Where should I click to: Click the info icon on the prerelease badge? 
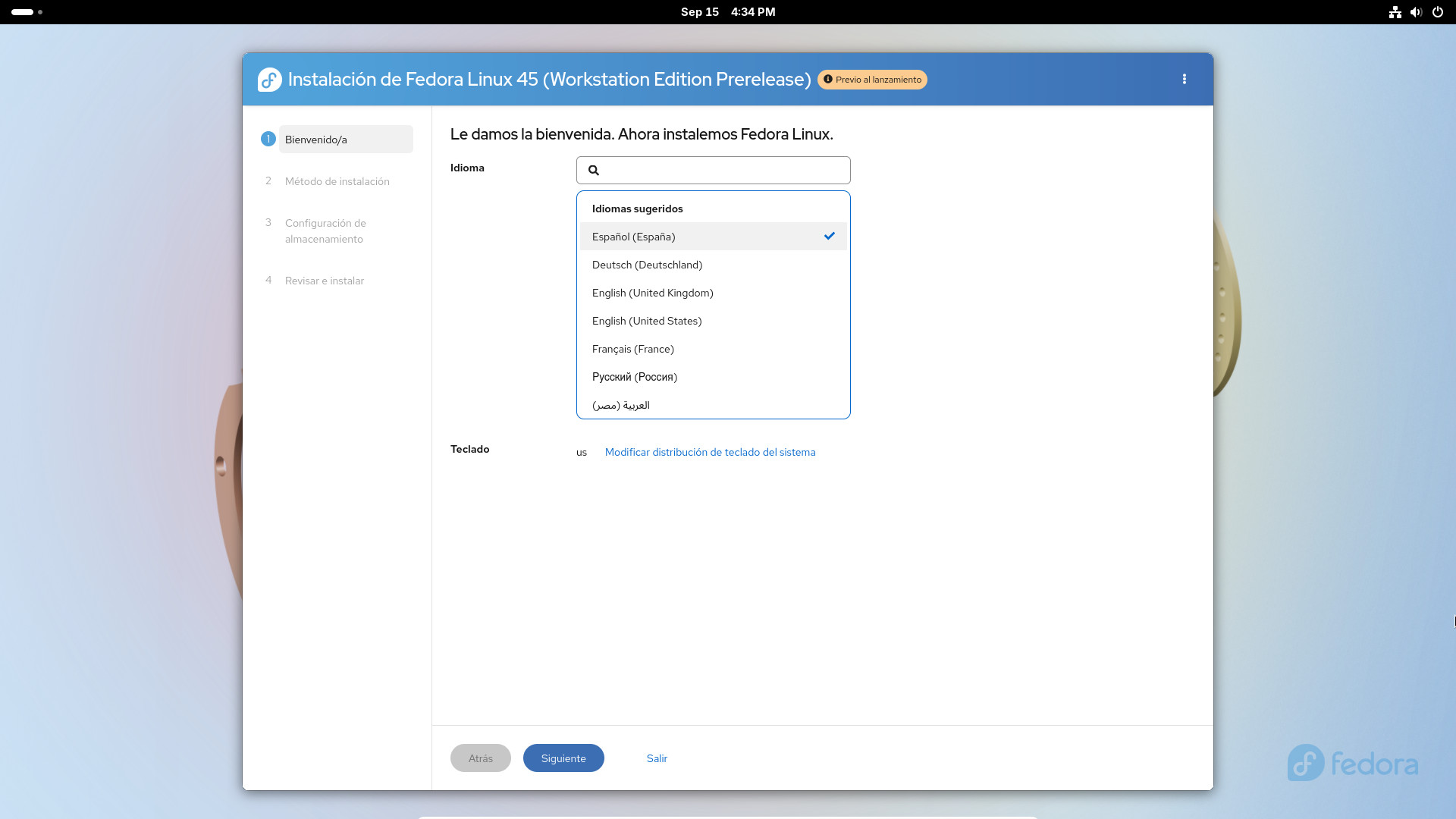point(828,79)
